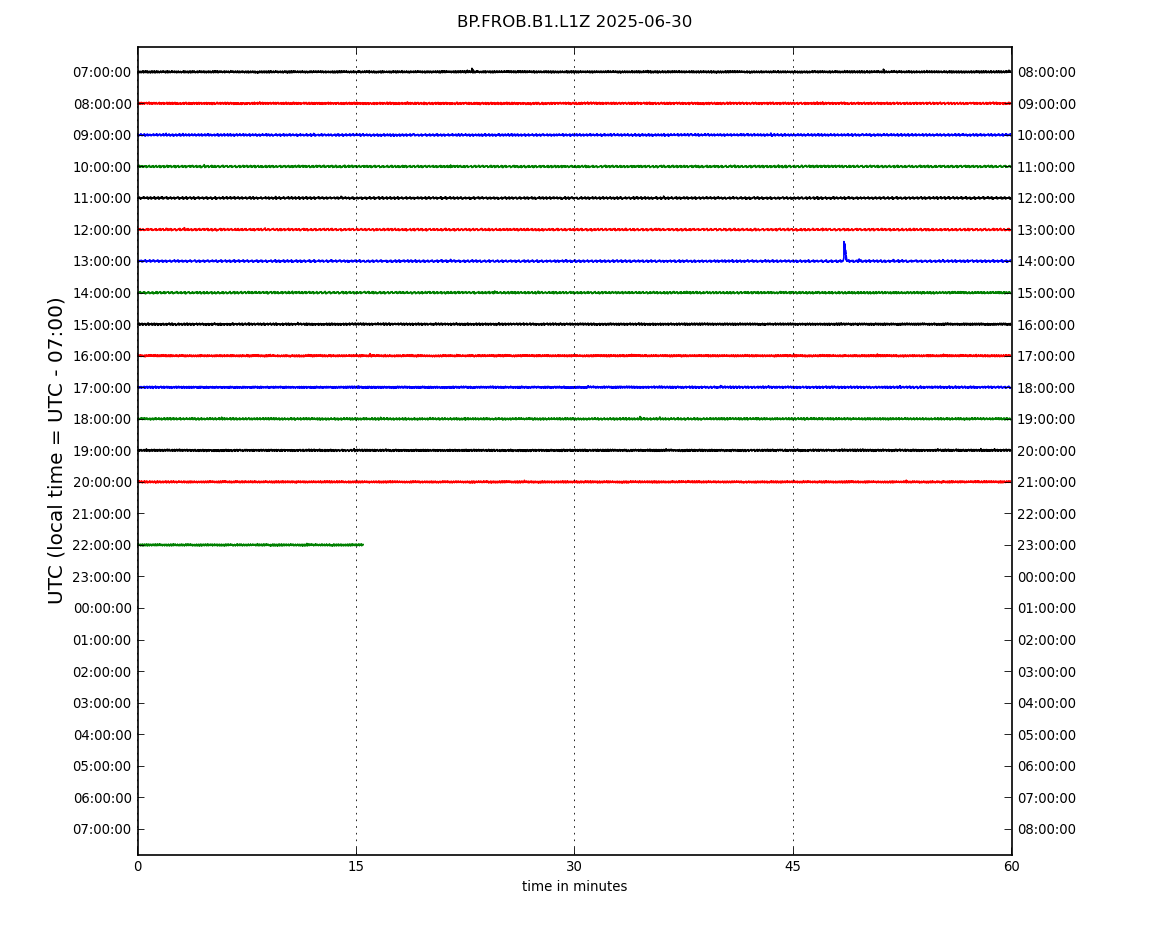This screenshot has height=950, width=1150.
Task: Click the left-axis label 12:00:00
Action: (x=102, y=230)
